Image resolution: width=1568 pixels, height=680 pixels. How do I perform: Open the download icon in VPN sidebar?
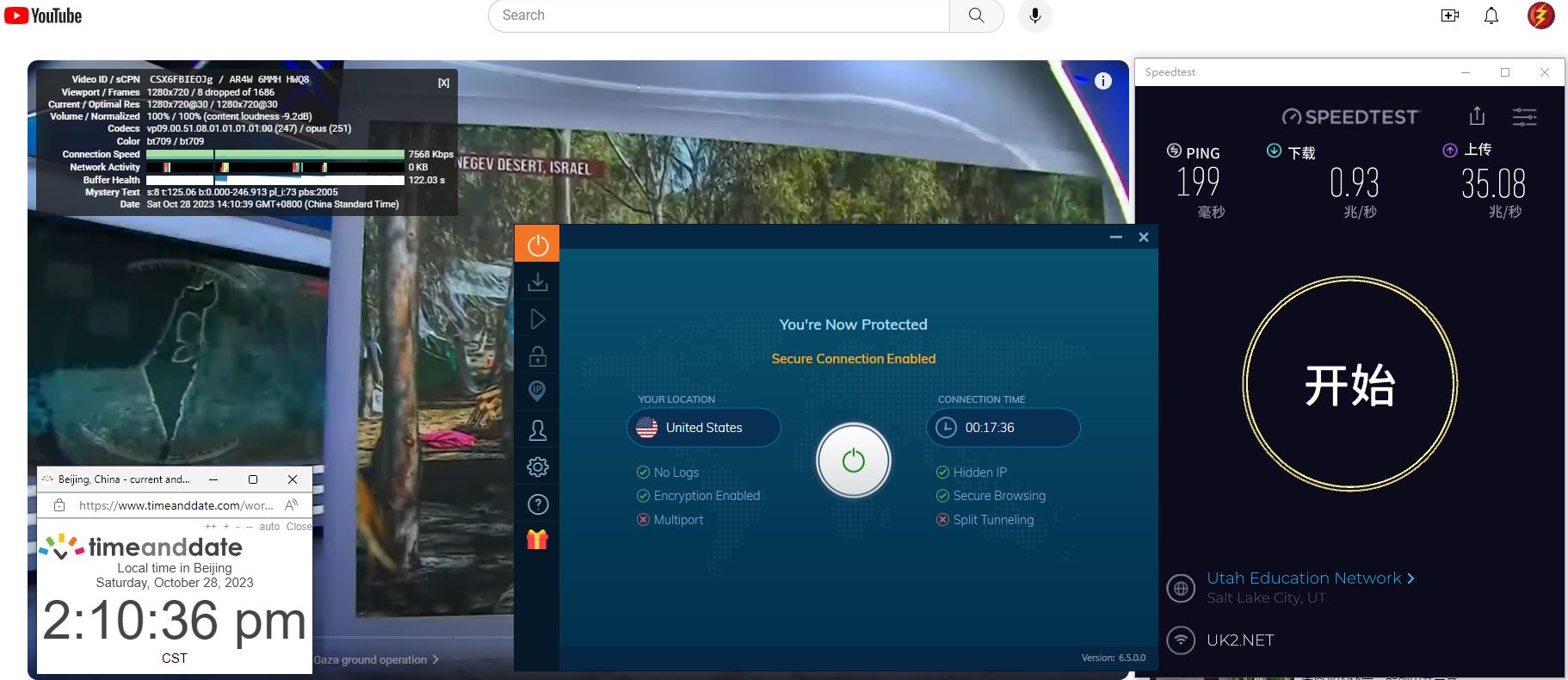pyautogui.click(x=538, y=282)
